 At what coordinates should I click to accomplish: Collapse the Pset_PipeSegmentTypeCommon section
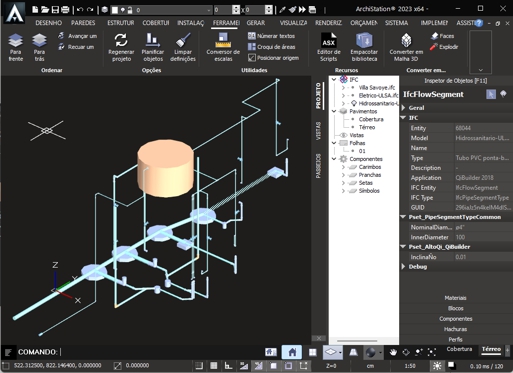click(x=403, y=217)
